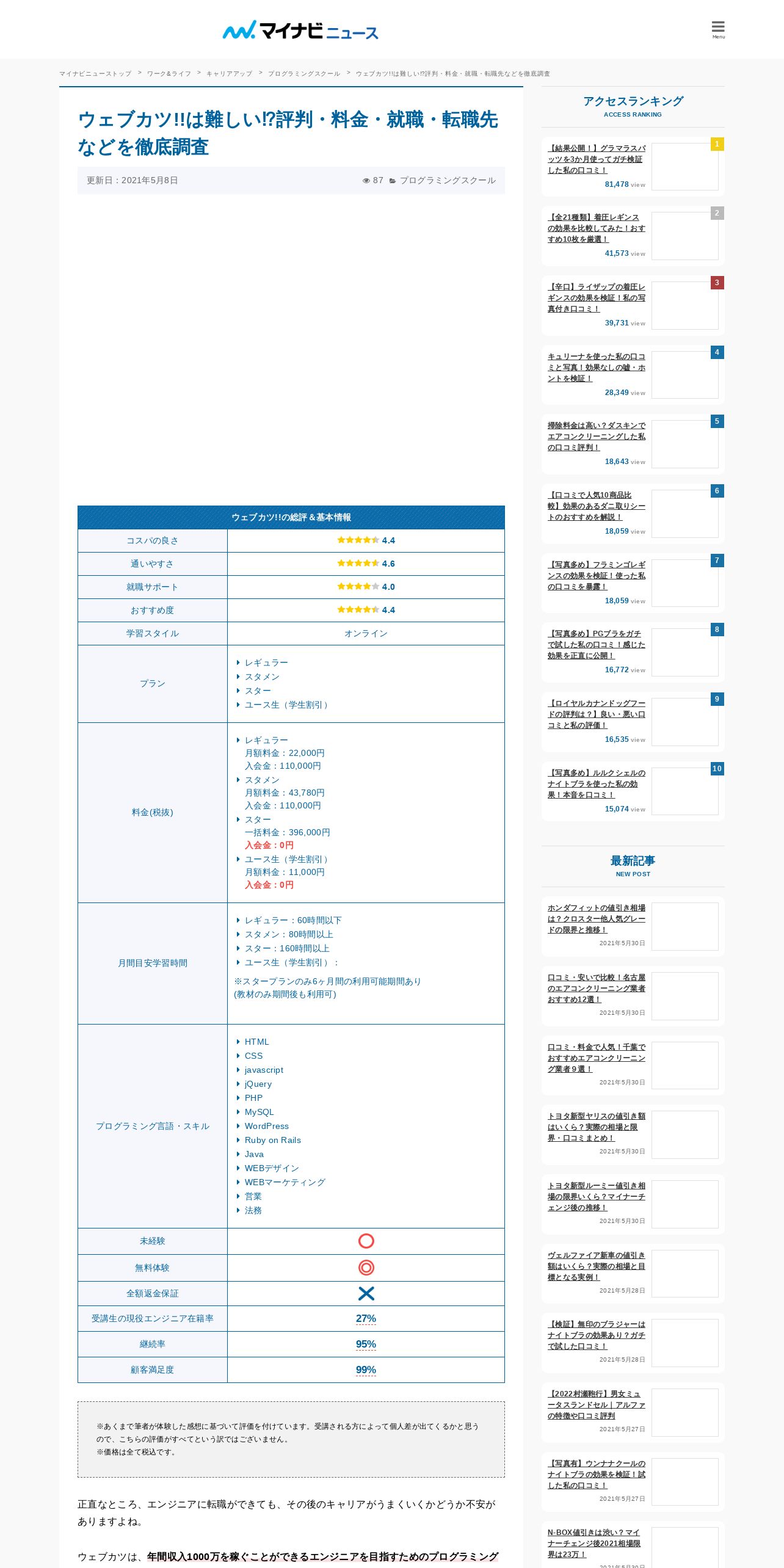Open プログラミングスクール breadcrumb
Screen dimensions: 784x1568
[304, 74]
